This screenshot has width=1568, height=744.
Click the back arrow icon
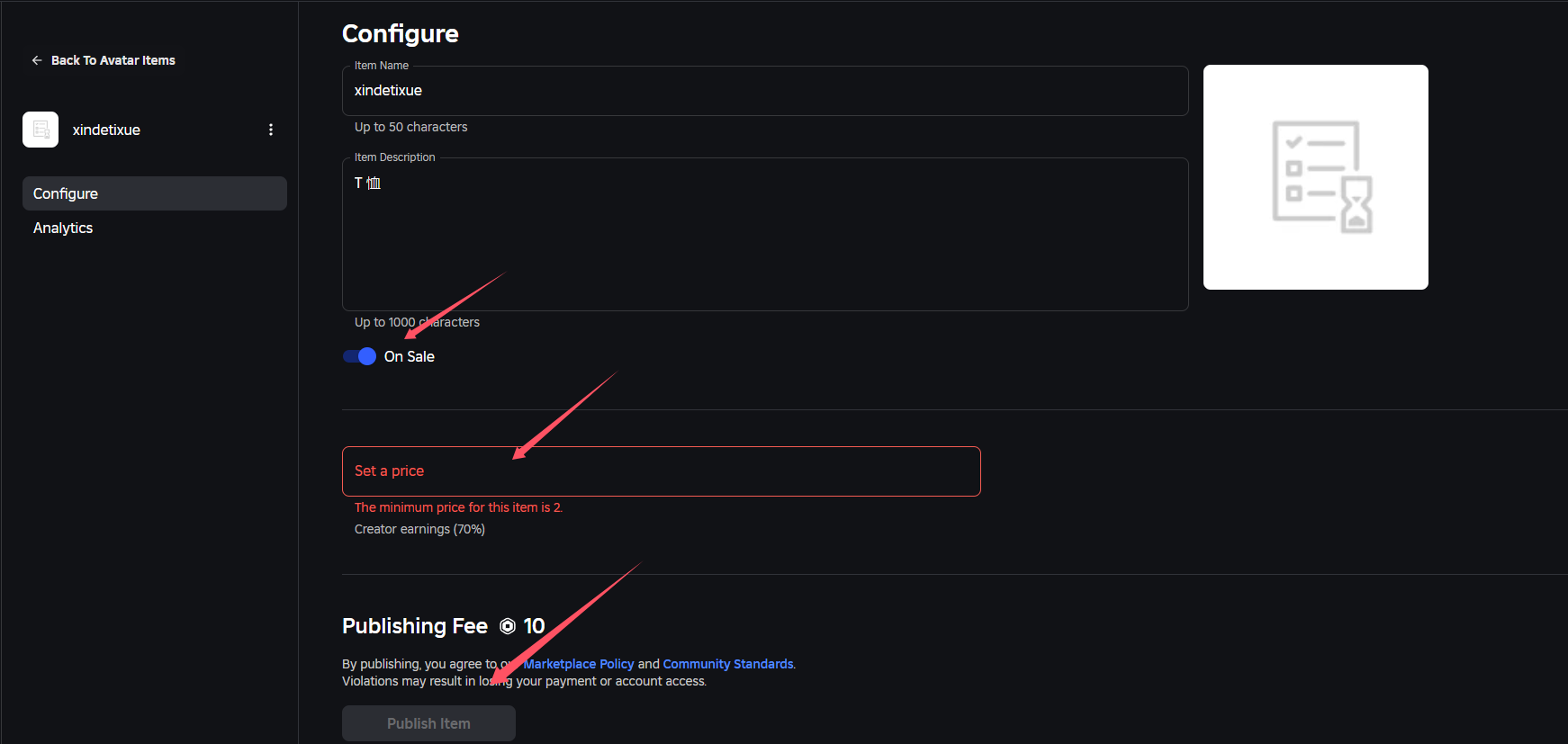[x=37, y=60]
